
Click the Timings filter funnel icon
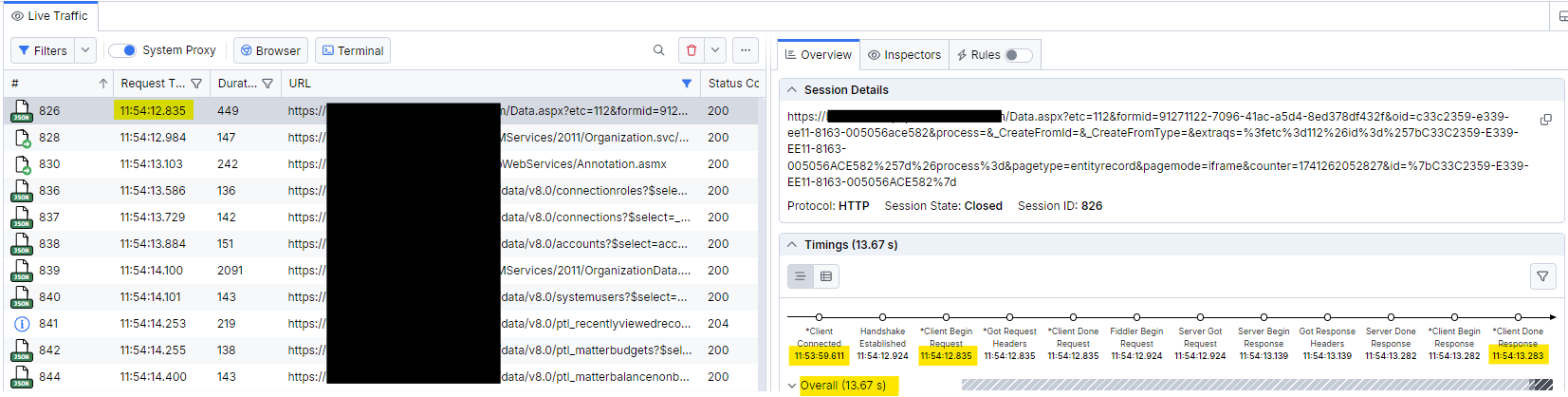1542,276
